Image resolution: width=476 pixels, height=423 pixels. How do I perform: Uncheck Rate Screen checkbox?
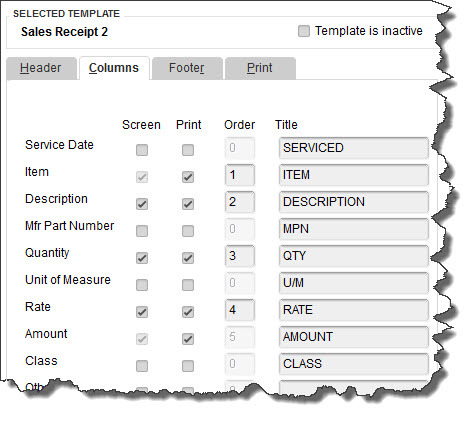[x=142, y=312]
